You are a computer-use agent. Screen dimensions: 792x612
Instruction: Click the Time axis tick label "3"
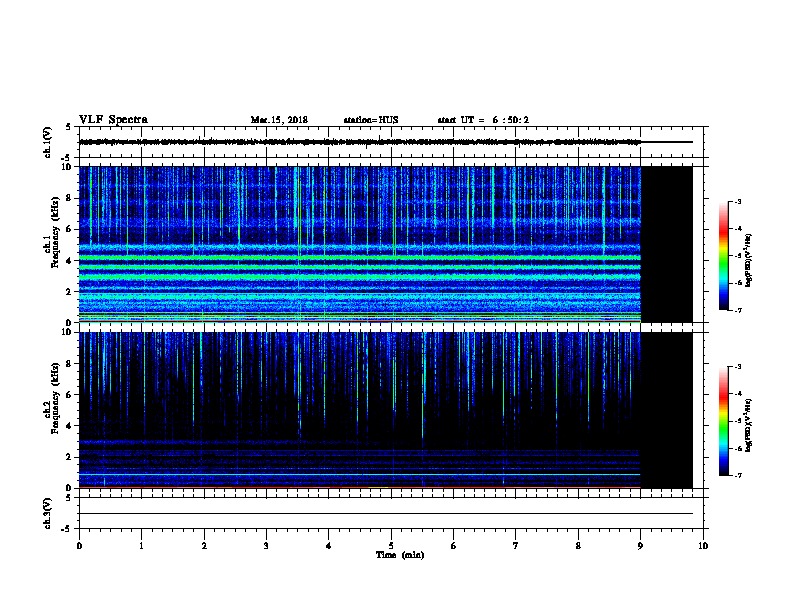pos(266,546)
